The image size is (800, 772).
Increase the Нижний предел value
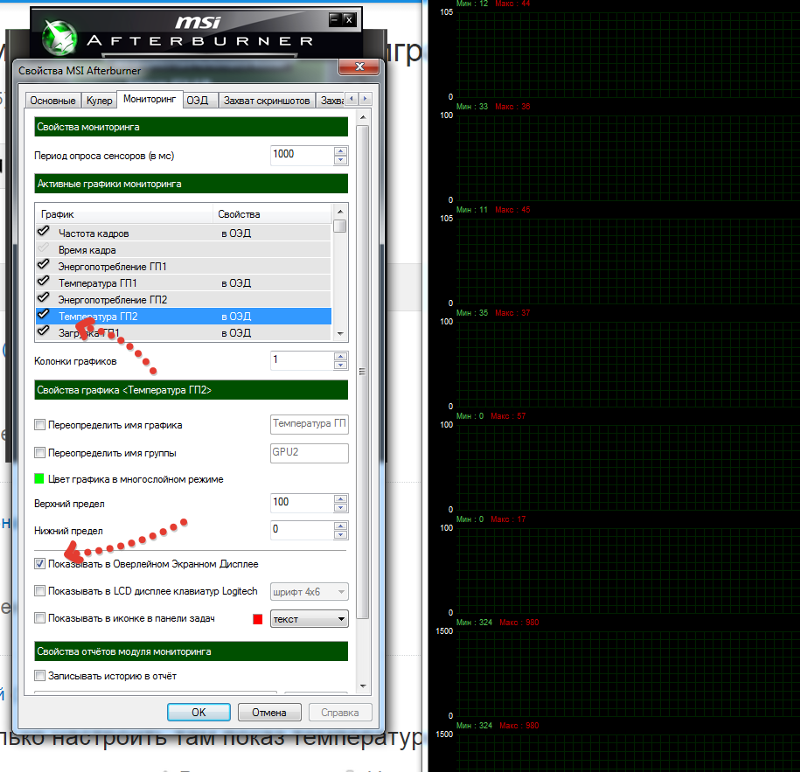pos(340,526)
